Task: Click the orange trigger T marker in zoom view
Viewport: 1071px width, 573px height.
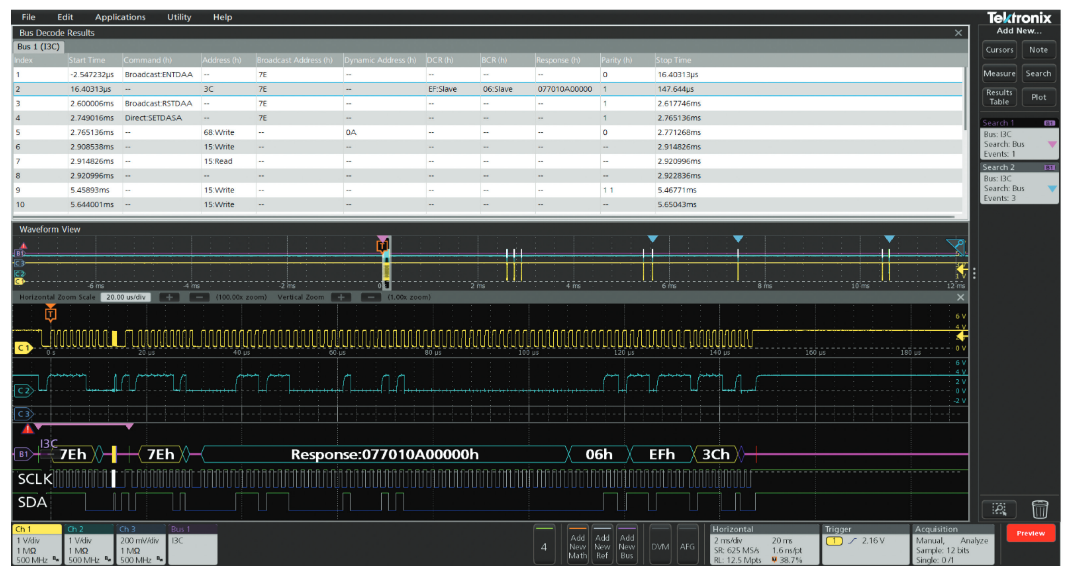Action: click(51, 314)
